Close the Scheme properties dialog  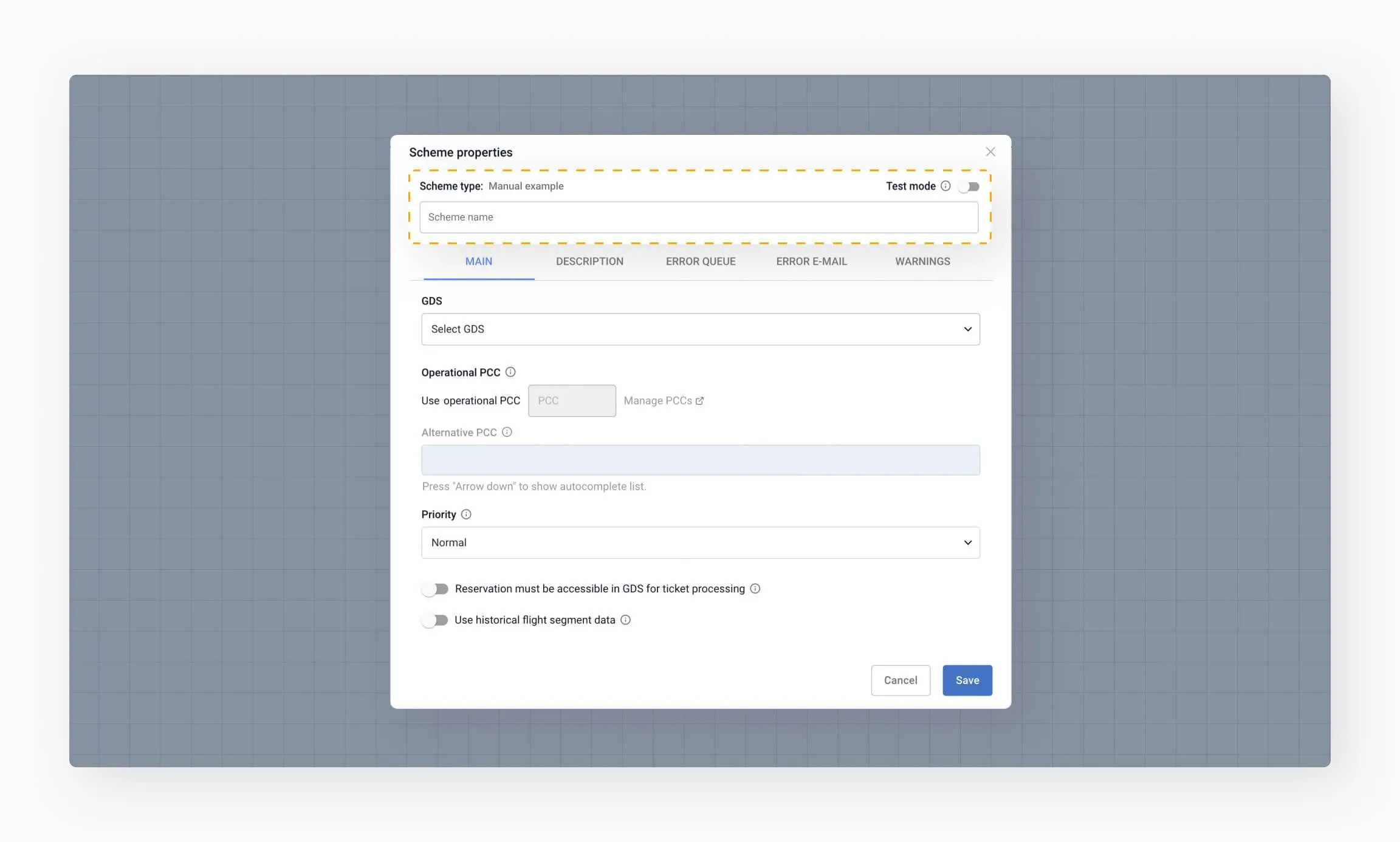[x=991, y=151]
